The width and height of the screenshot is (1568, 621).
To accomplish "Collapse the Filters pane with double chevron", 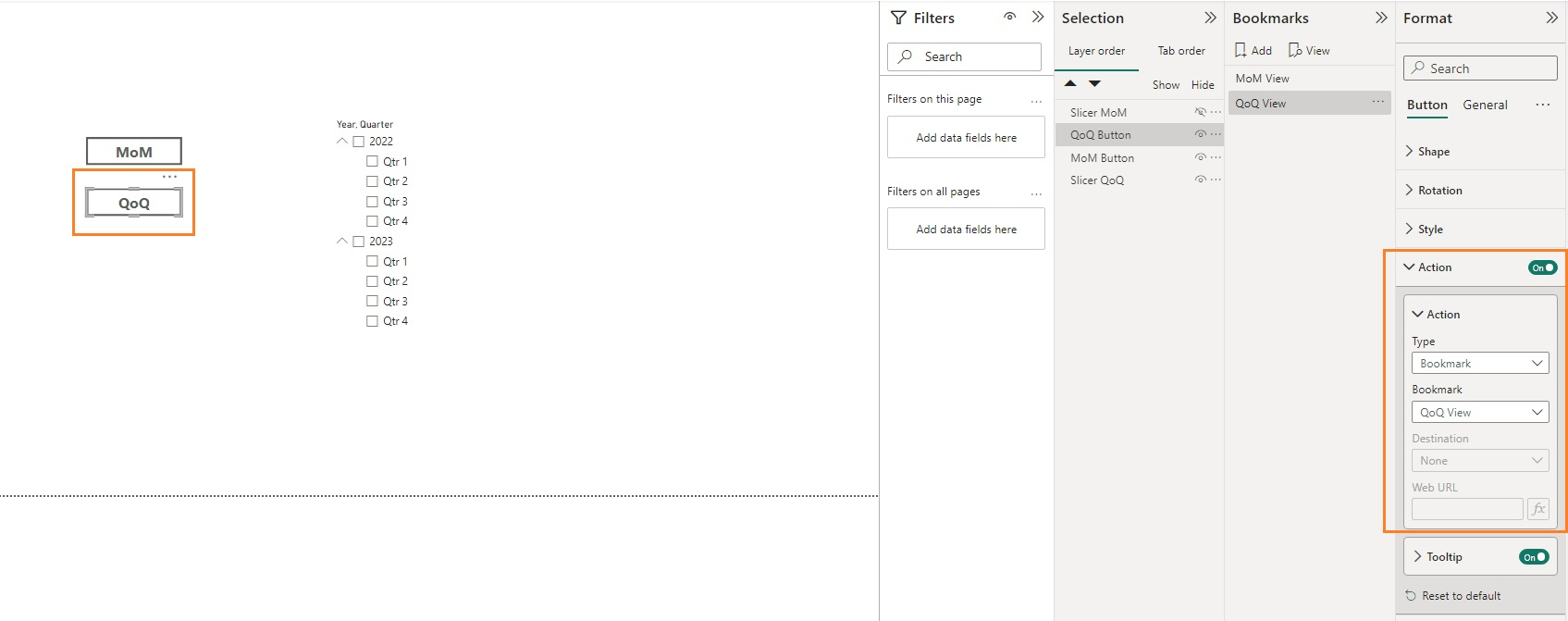I will 1038,17.
